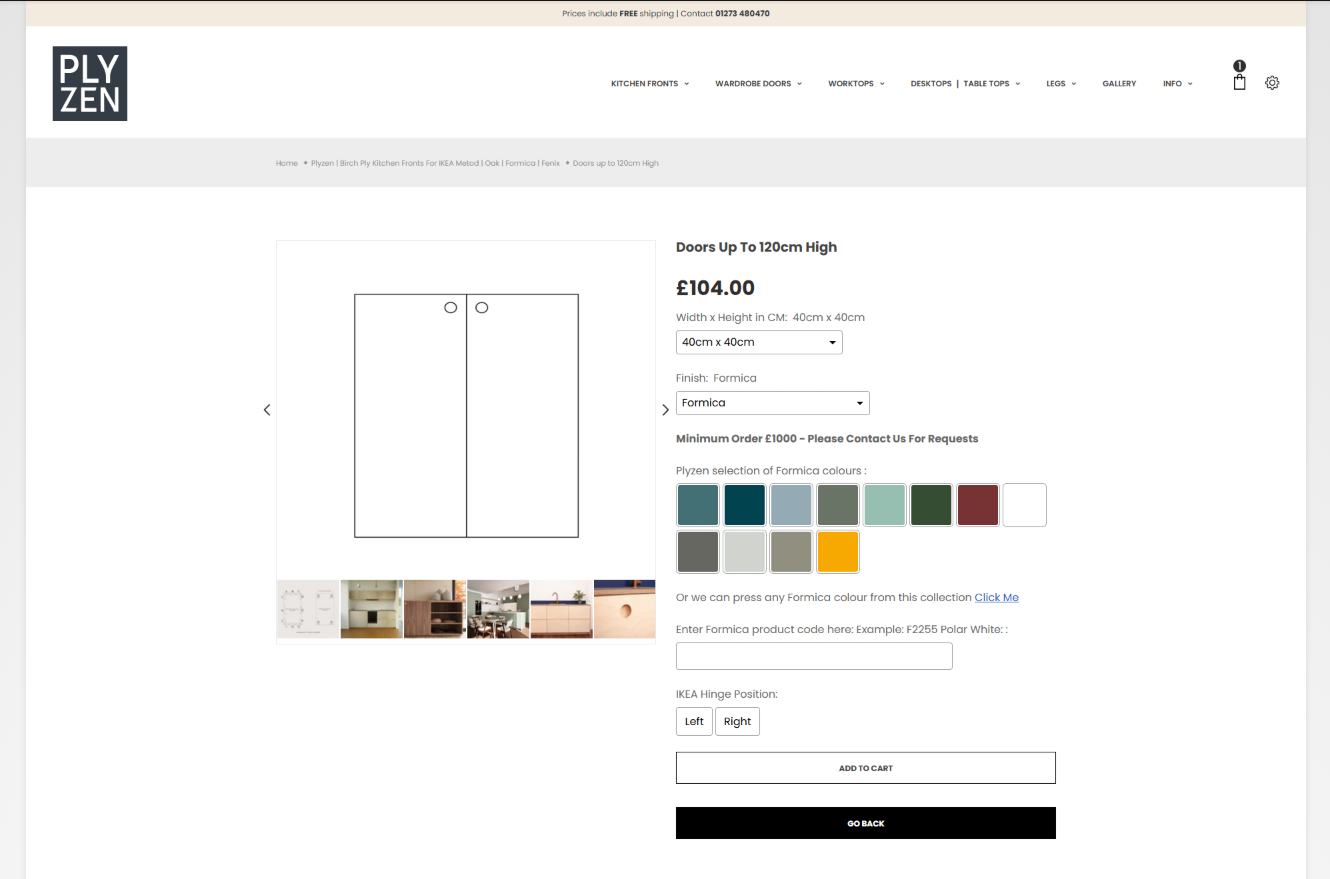View the door diagrams thumbnail
Screen dimensions: 1330x879
(x=308, y=609)
